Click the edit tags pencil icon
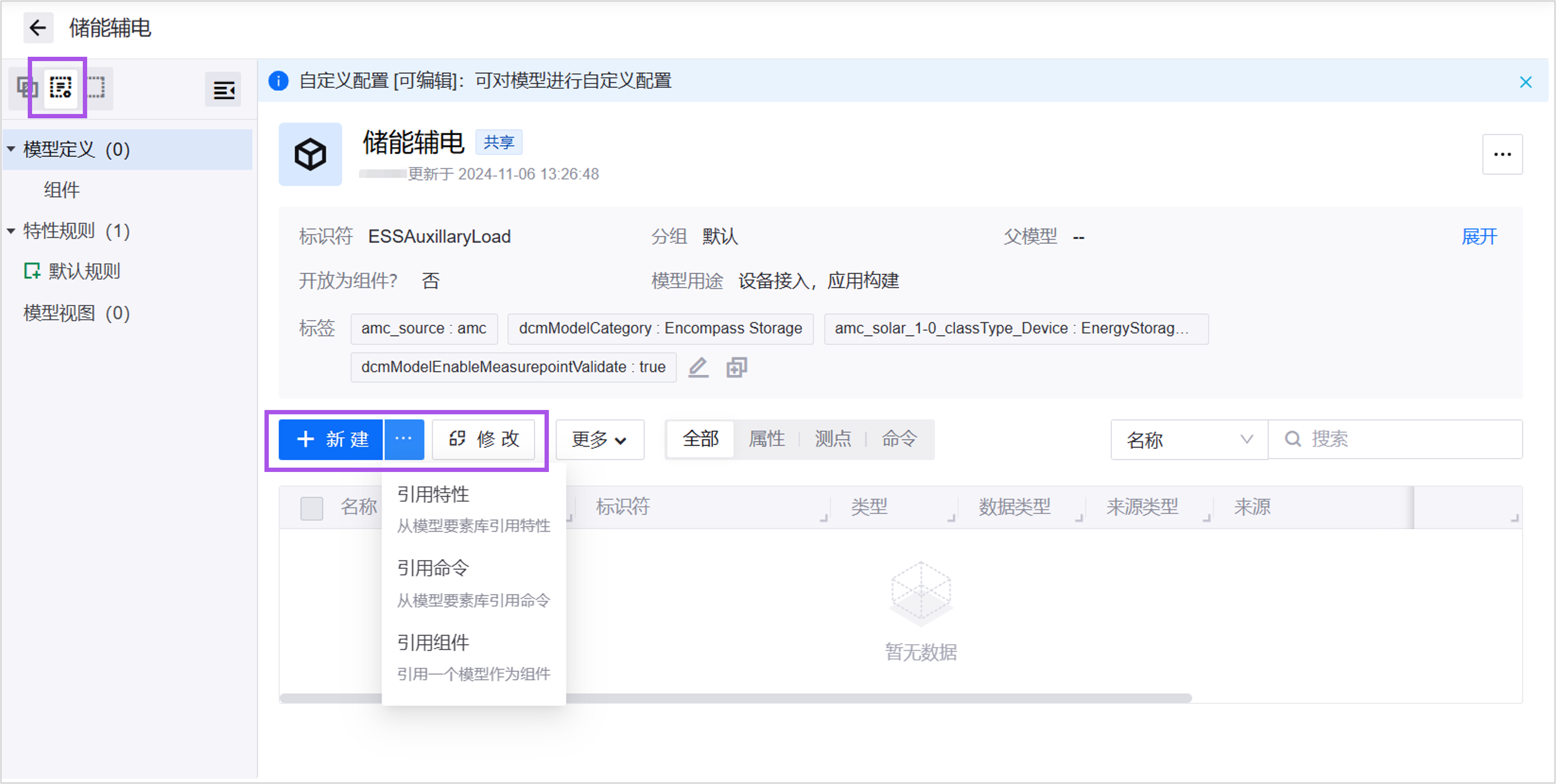The width and height of the screenshot is (1556, 784). pos(698,367)
